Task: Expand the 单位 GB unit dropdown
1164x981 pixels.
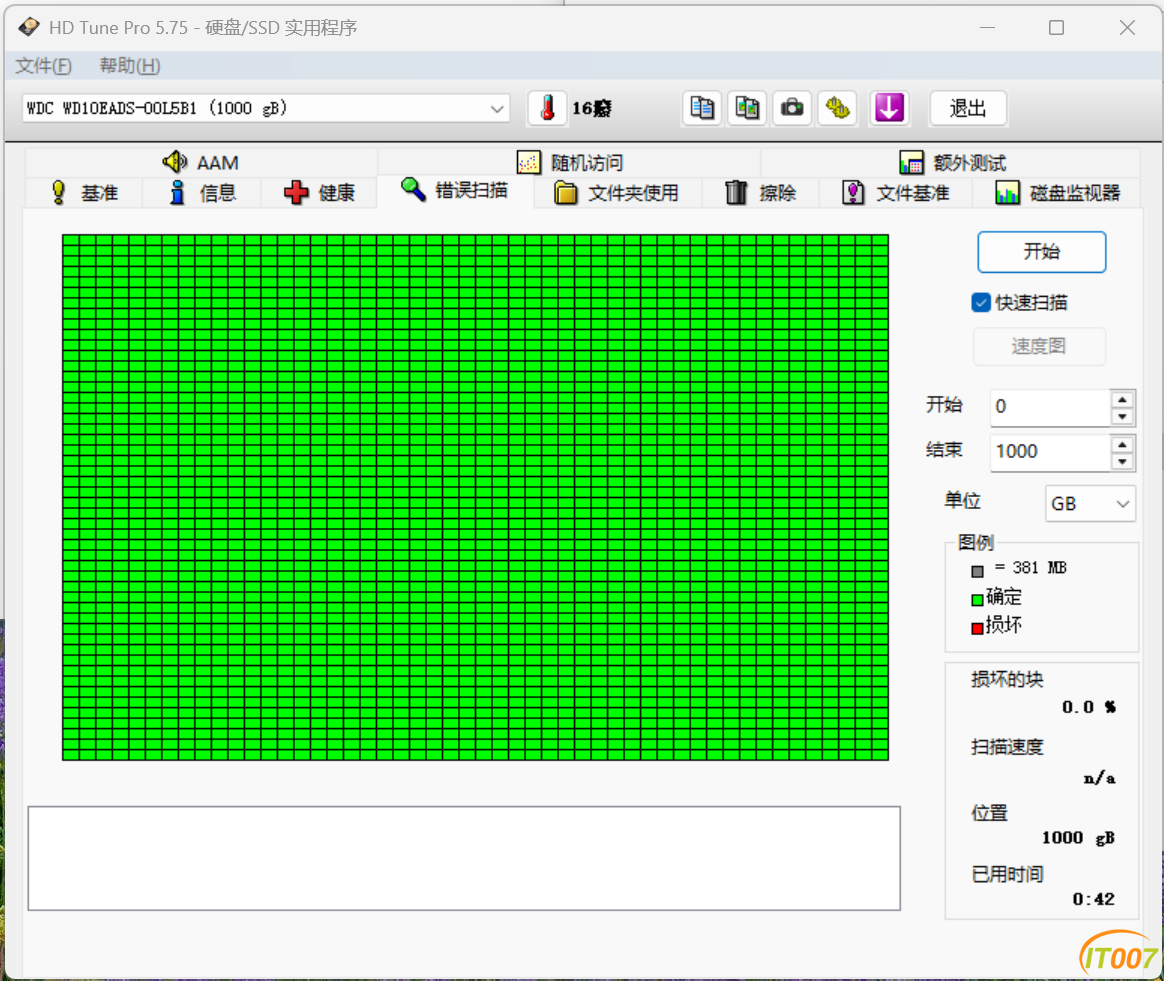Action: [x=1090, y=503]
